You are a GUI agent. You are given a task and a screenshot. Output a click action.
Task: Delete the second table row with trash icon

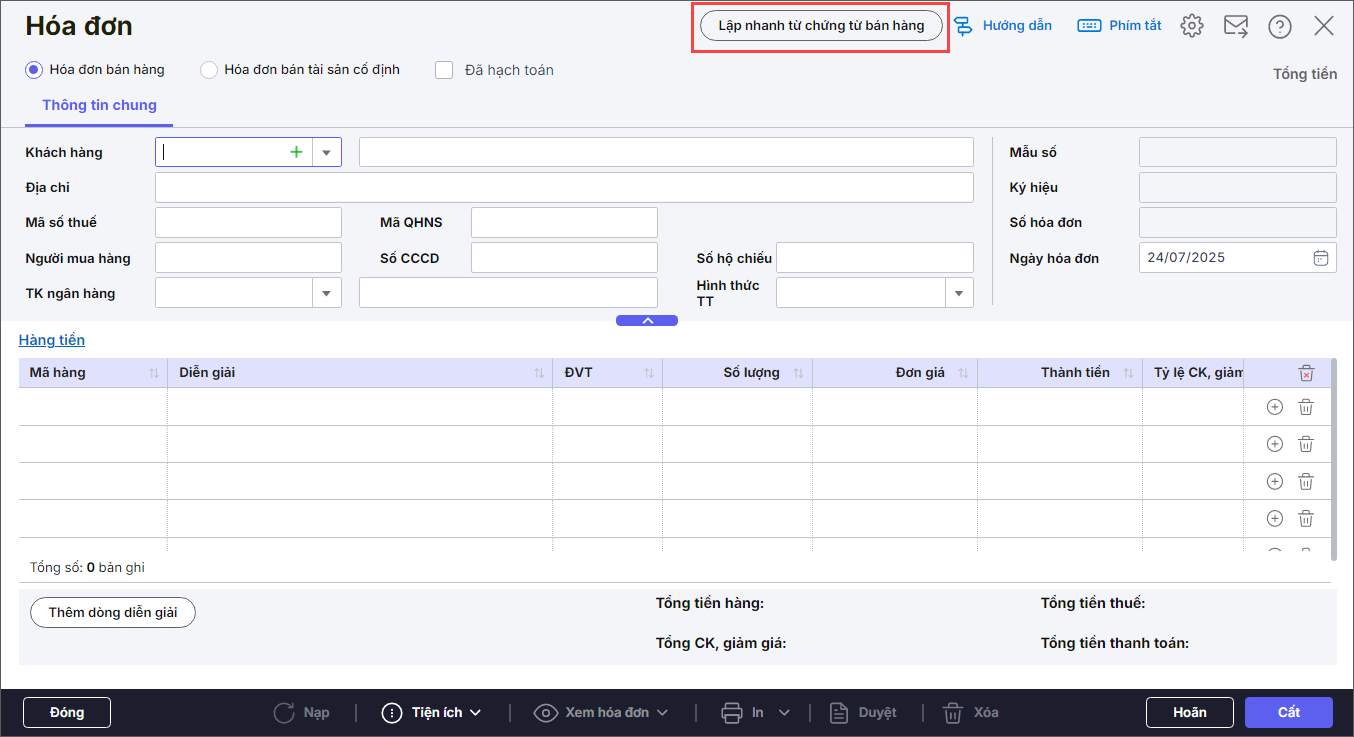point(1306,444)
